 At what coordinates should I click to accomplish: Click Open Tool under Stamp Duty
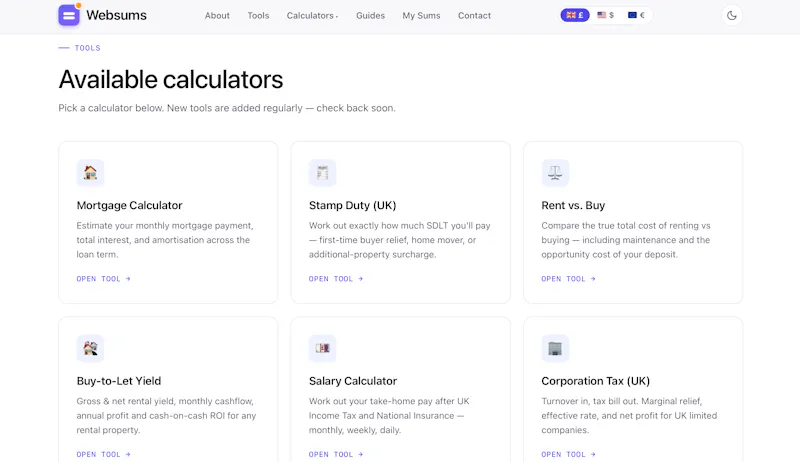coord(336,279)
